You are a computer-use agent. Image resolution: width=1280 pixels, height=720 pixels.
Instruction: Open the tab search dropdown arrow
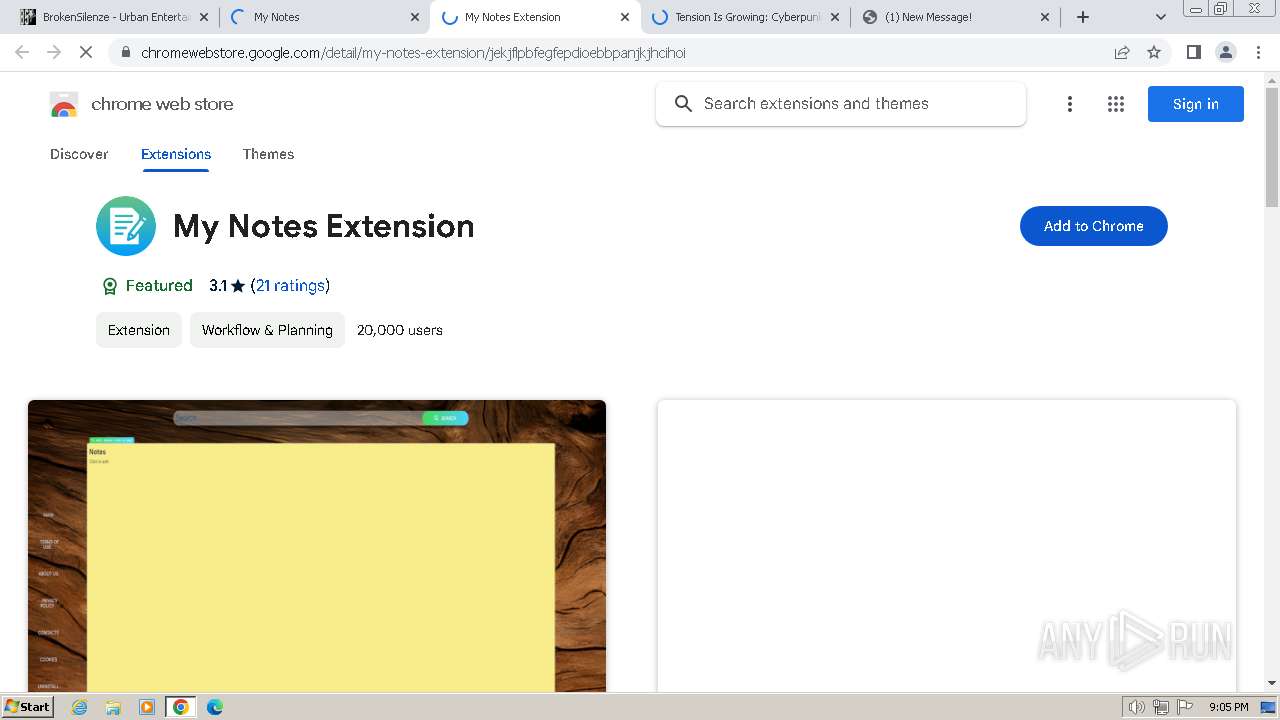(x=1161, y=17)
